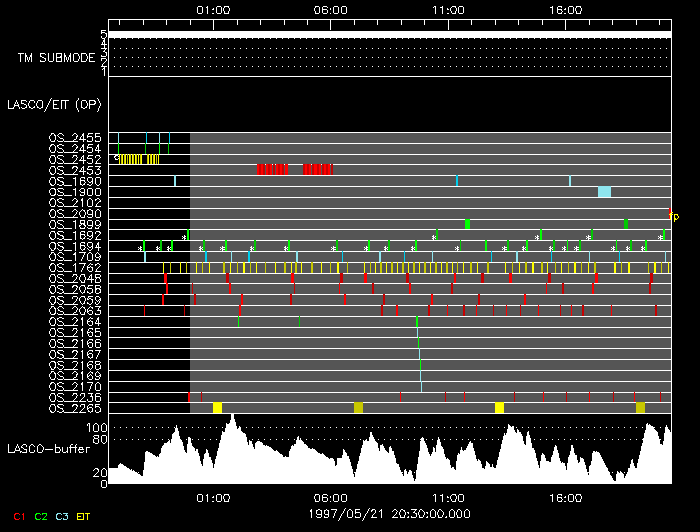700x532 pixels.
Task: Click the first red cluster in OS_2453 row
Action: 272,170
